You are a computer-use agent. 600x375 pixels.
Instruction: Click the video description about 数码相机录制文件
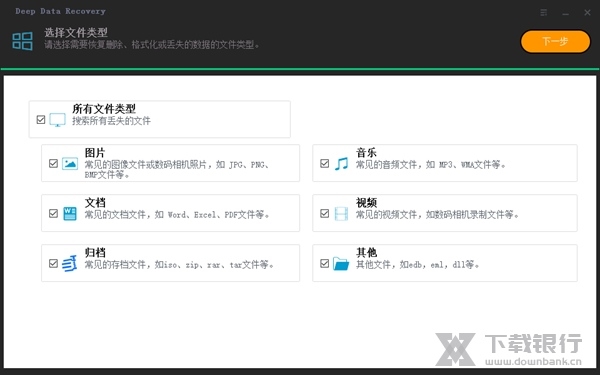[437, 215]
